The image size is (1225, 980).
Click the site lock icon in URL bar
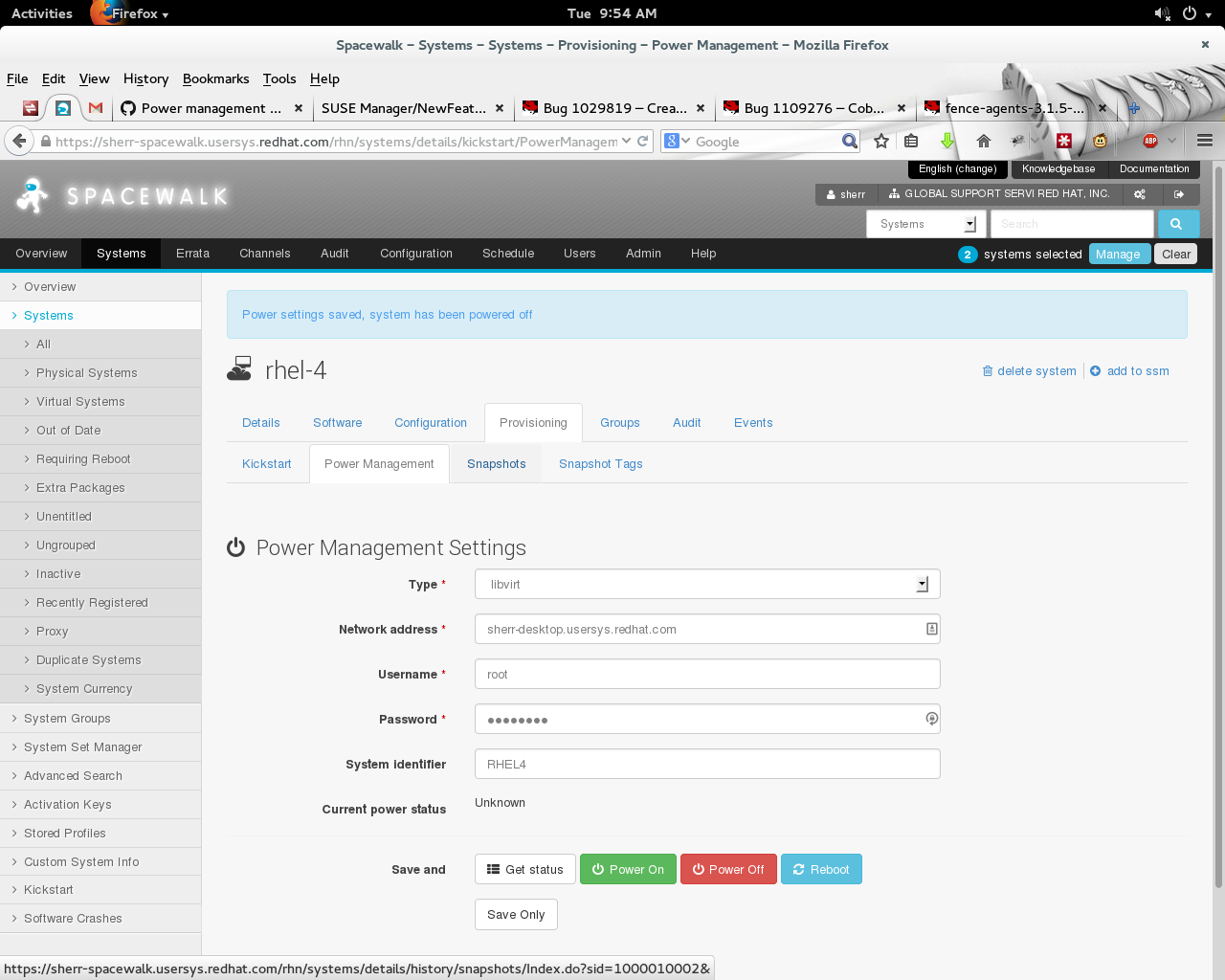tap(45, 142)
